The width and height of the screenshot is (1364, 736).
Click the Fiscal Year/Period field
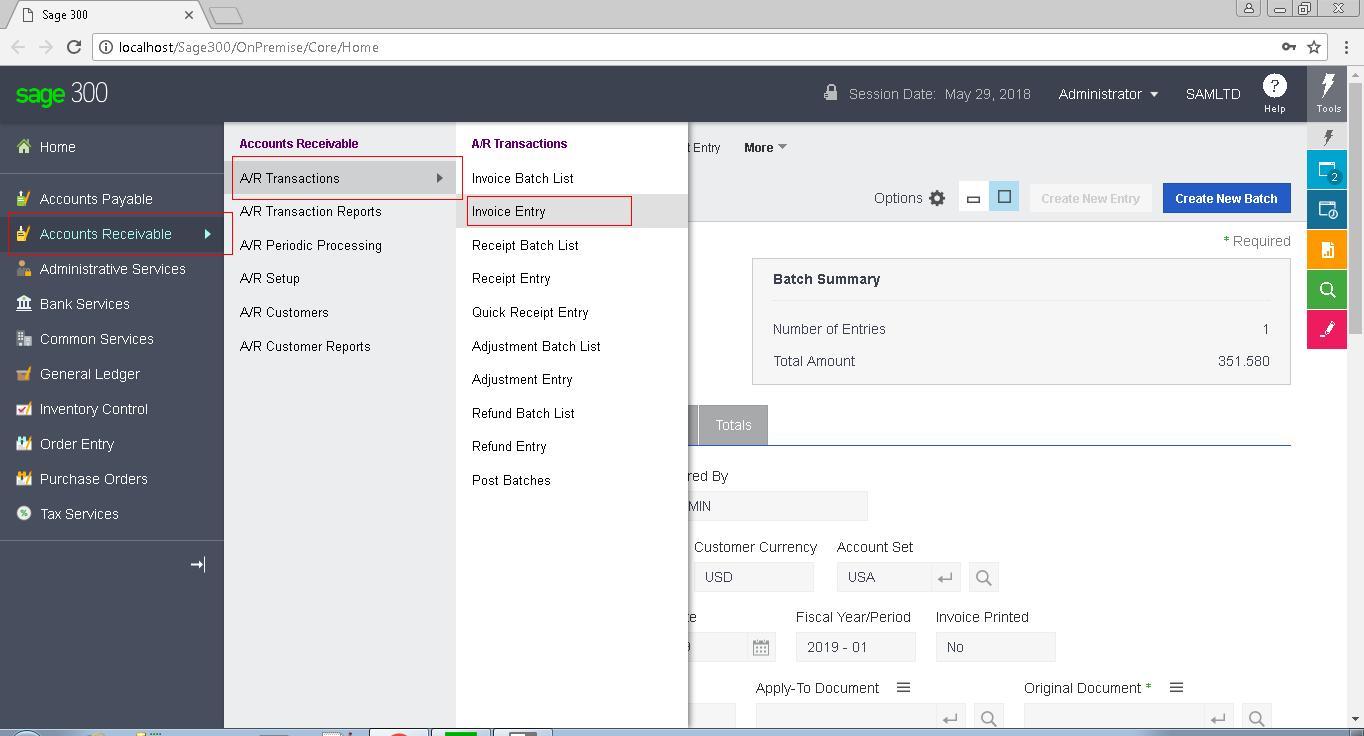point(855,647)
